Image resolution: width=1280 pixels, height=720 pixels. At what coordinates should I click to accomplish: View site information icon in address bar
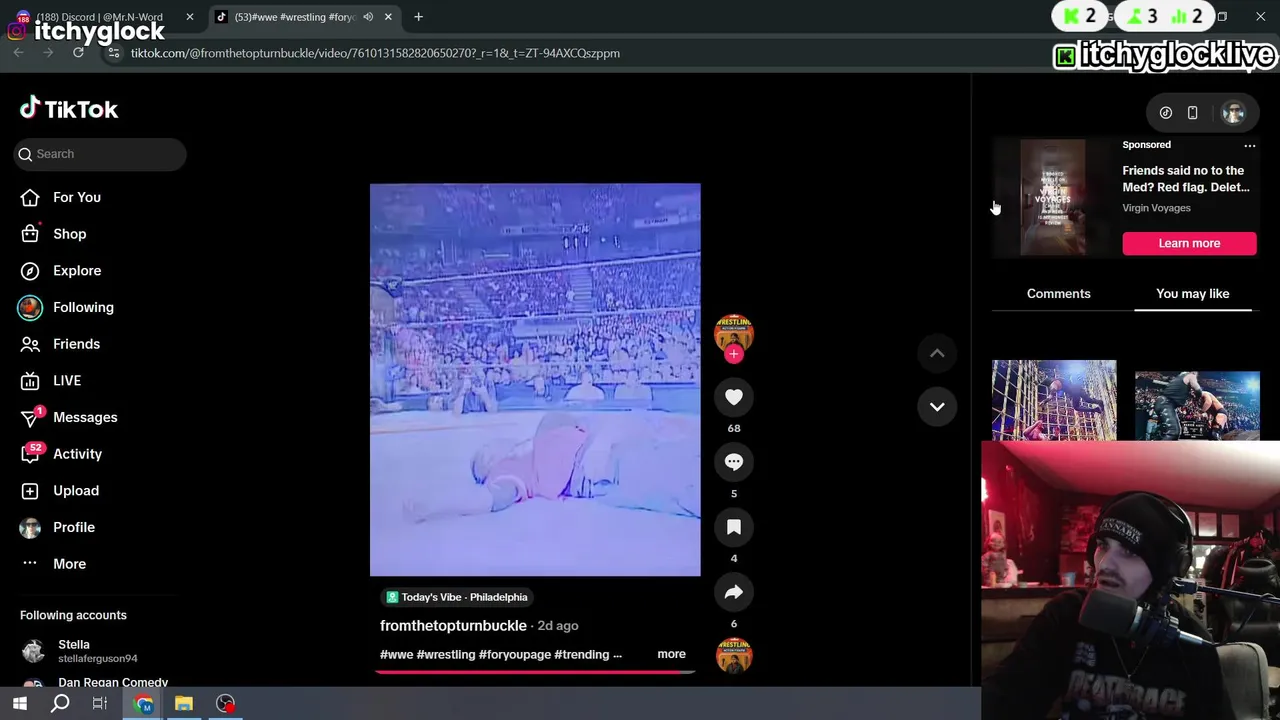(113, 53)
